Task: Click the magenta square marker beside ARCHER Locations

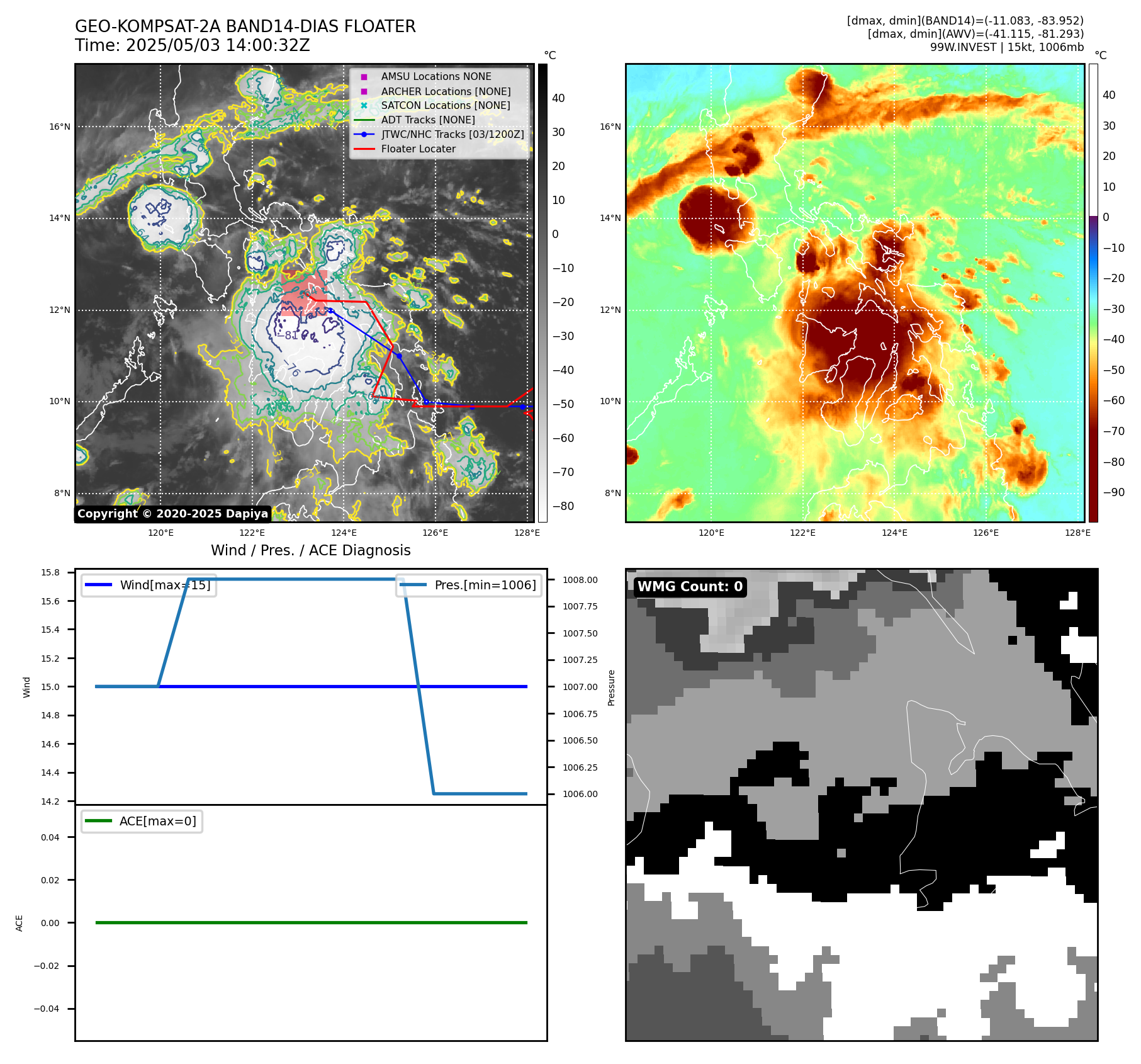Action: tap(364, 91)
